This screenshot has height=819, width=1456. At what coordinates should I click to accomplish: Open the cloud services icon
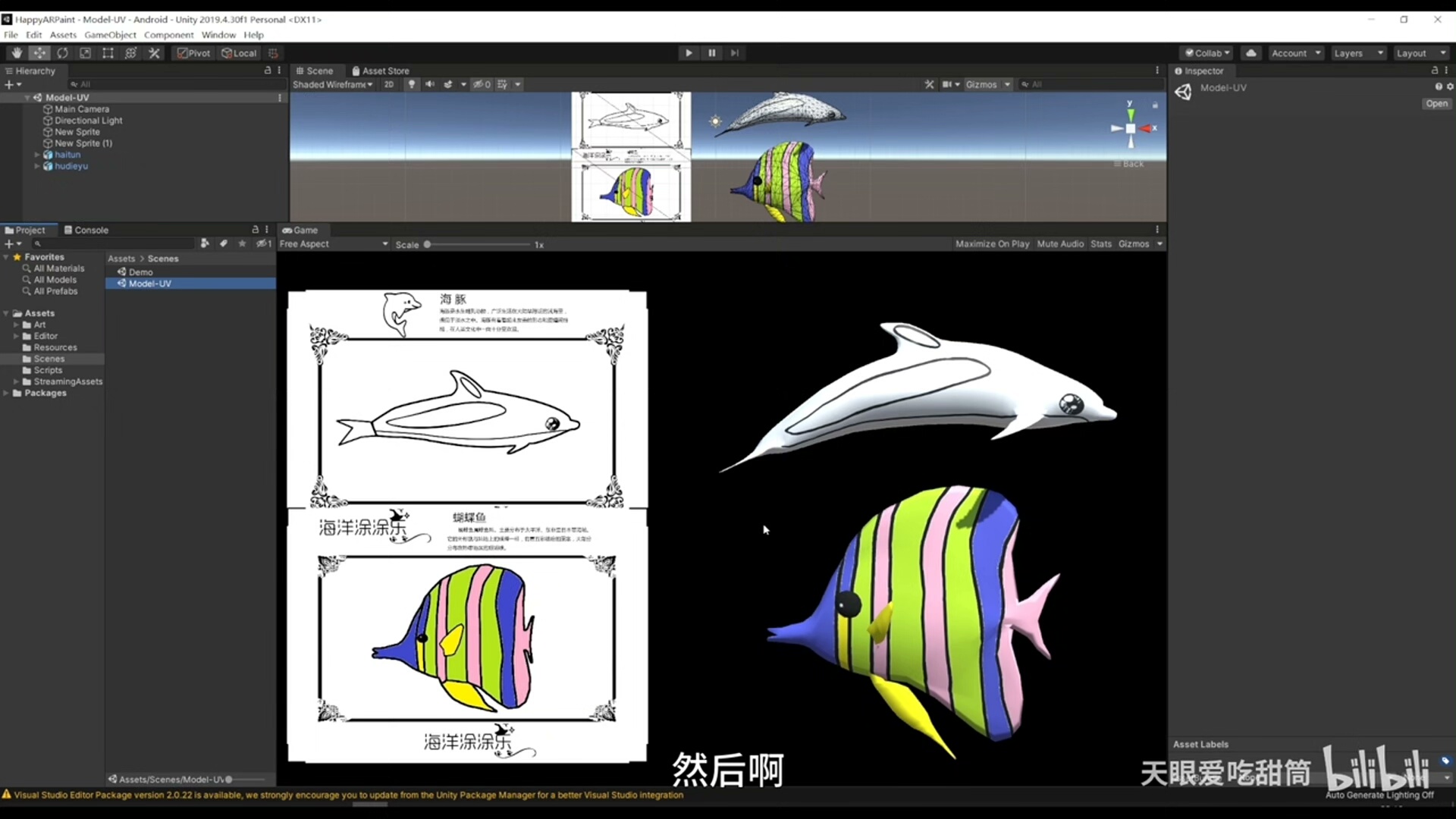(x=1251, y=53)
